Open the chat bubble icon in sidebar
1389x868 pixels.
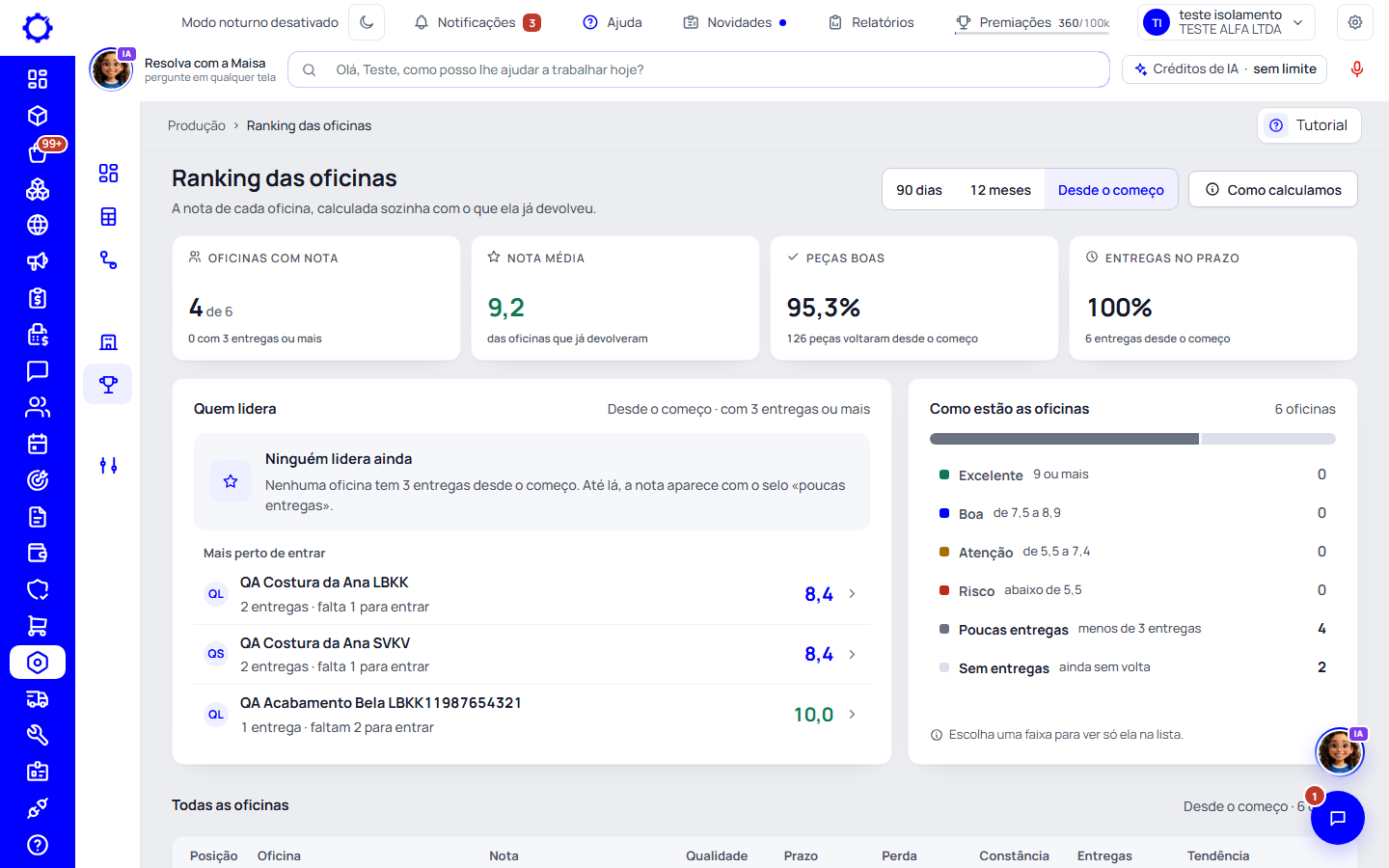point(38,371)
